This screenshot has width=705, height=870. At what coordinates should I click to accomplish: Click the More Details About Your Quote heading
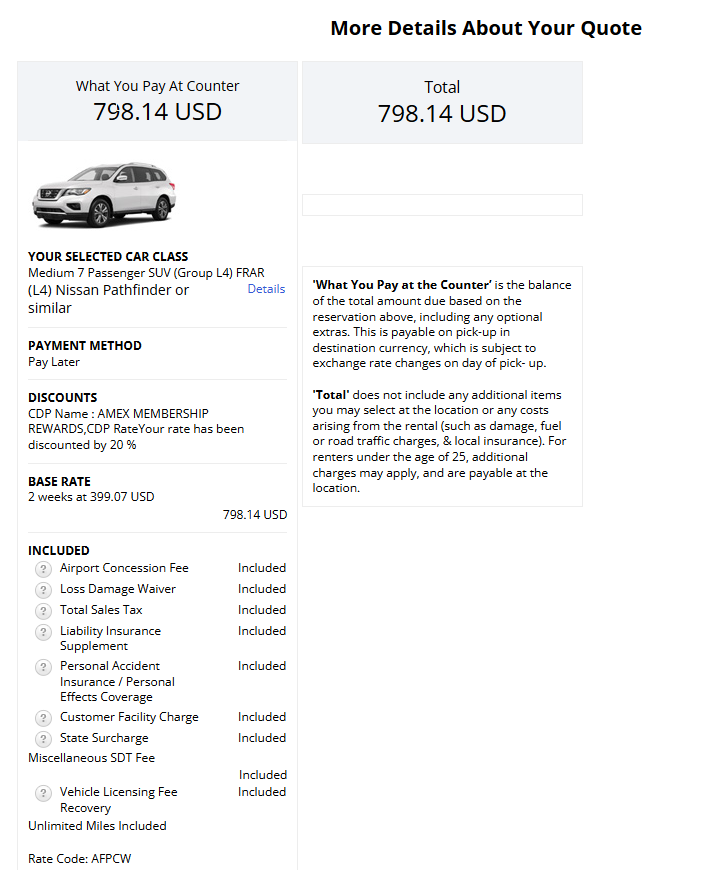pos(486,28)
